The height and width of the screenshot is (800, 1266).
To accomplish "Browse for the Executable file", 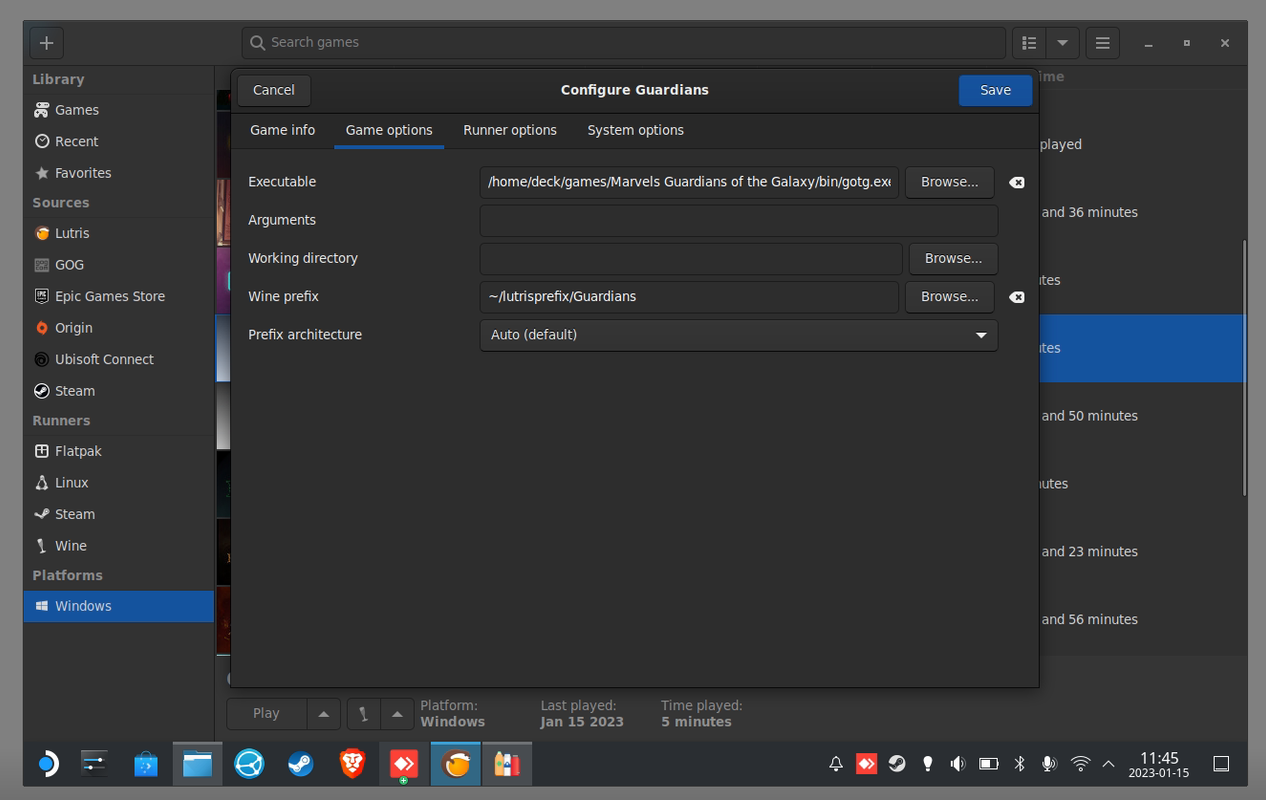I will (950, 182).
